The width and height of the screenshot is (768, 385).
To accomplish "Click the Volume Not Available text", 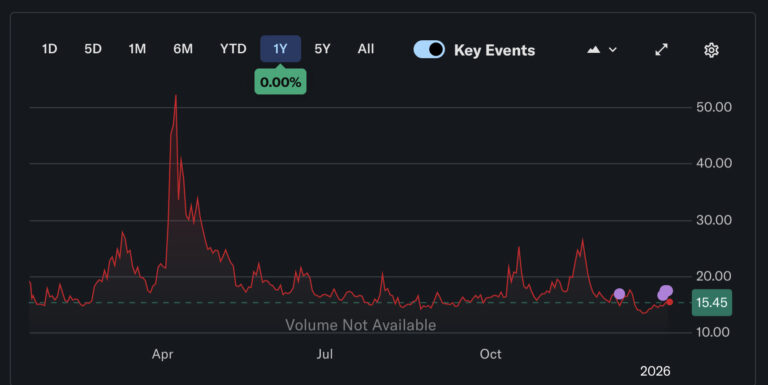I will 360,325.
